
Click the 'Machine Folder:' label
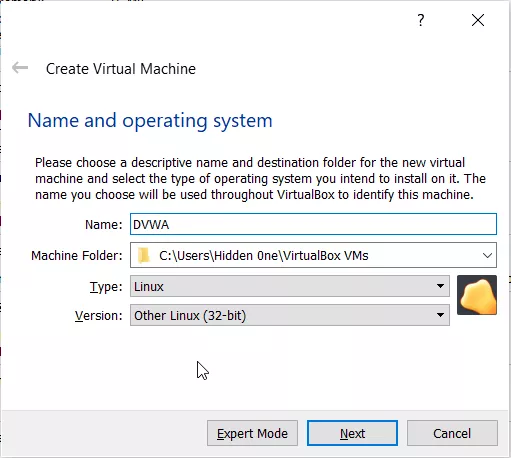point(77,256)
